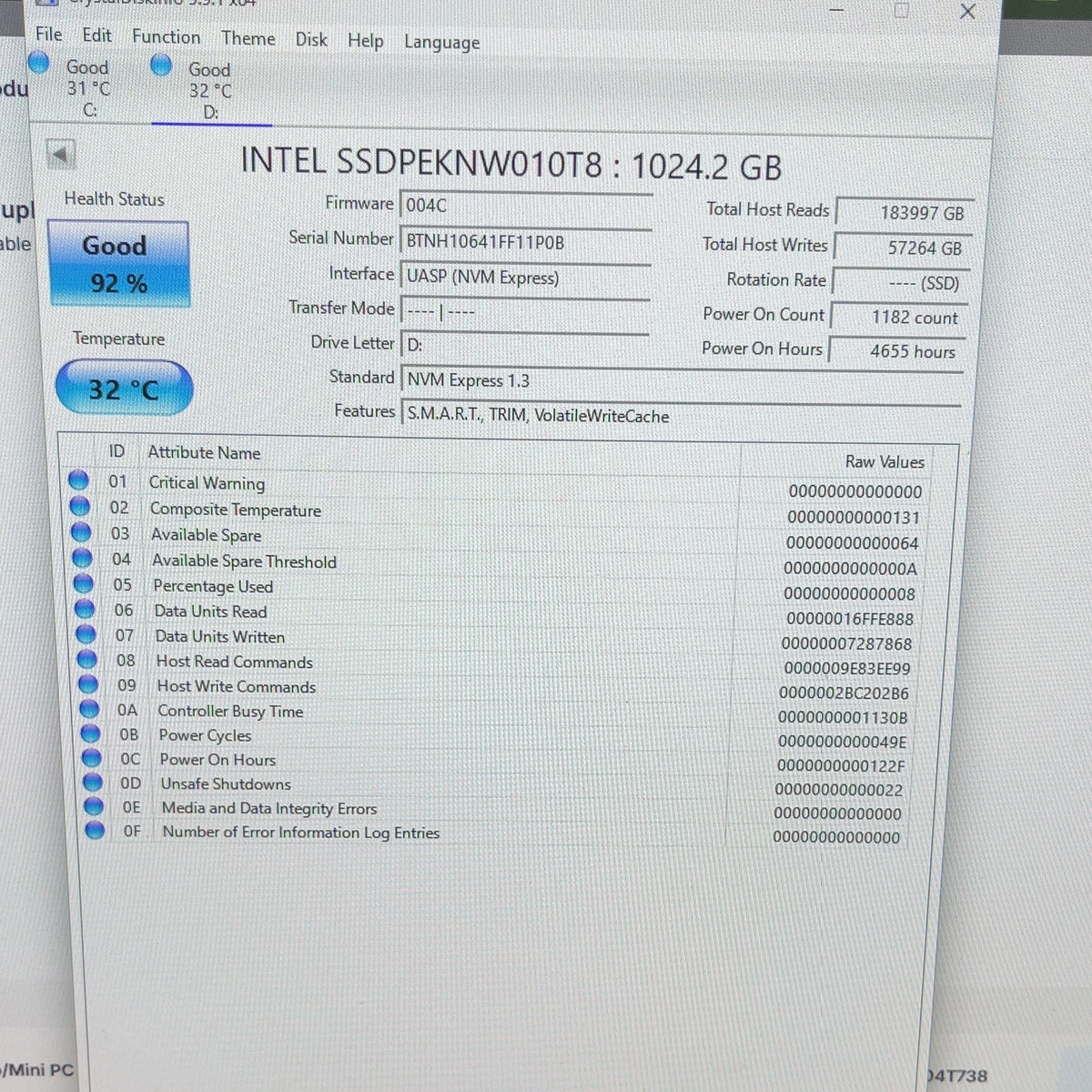Select the Controller Busy Time attribute name
This screenshot has height=1092, width=1092.
click(230, 711)
